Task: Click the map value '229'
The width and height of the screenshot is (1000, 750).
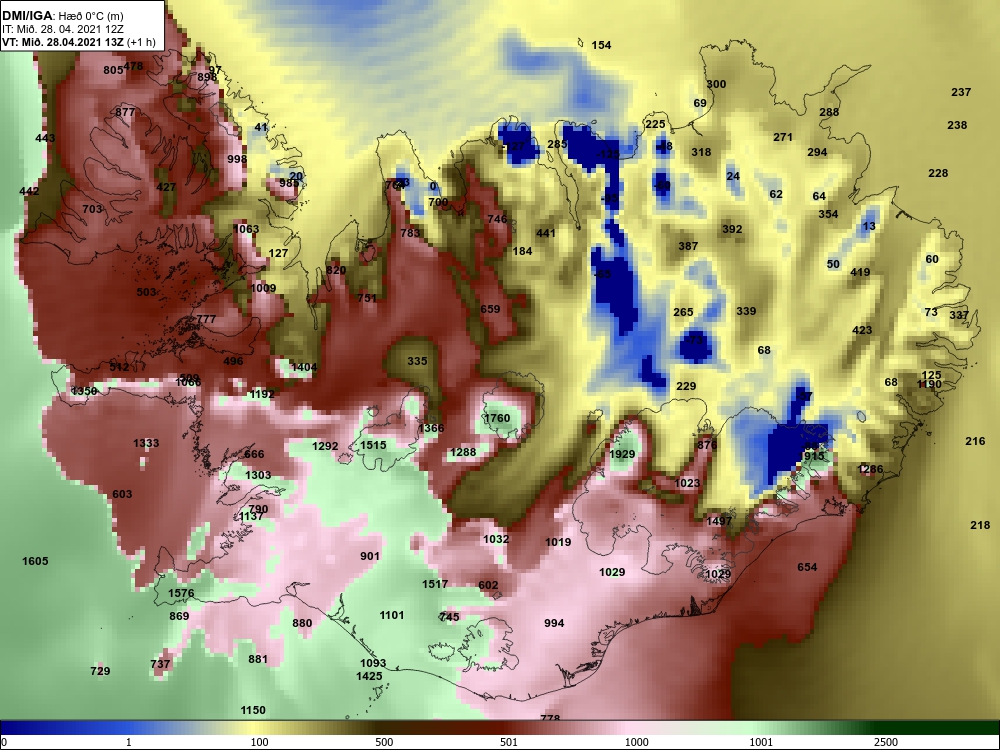Action: pos(686,386)
